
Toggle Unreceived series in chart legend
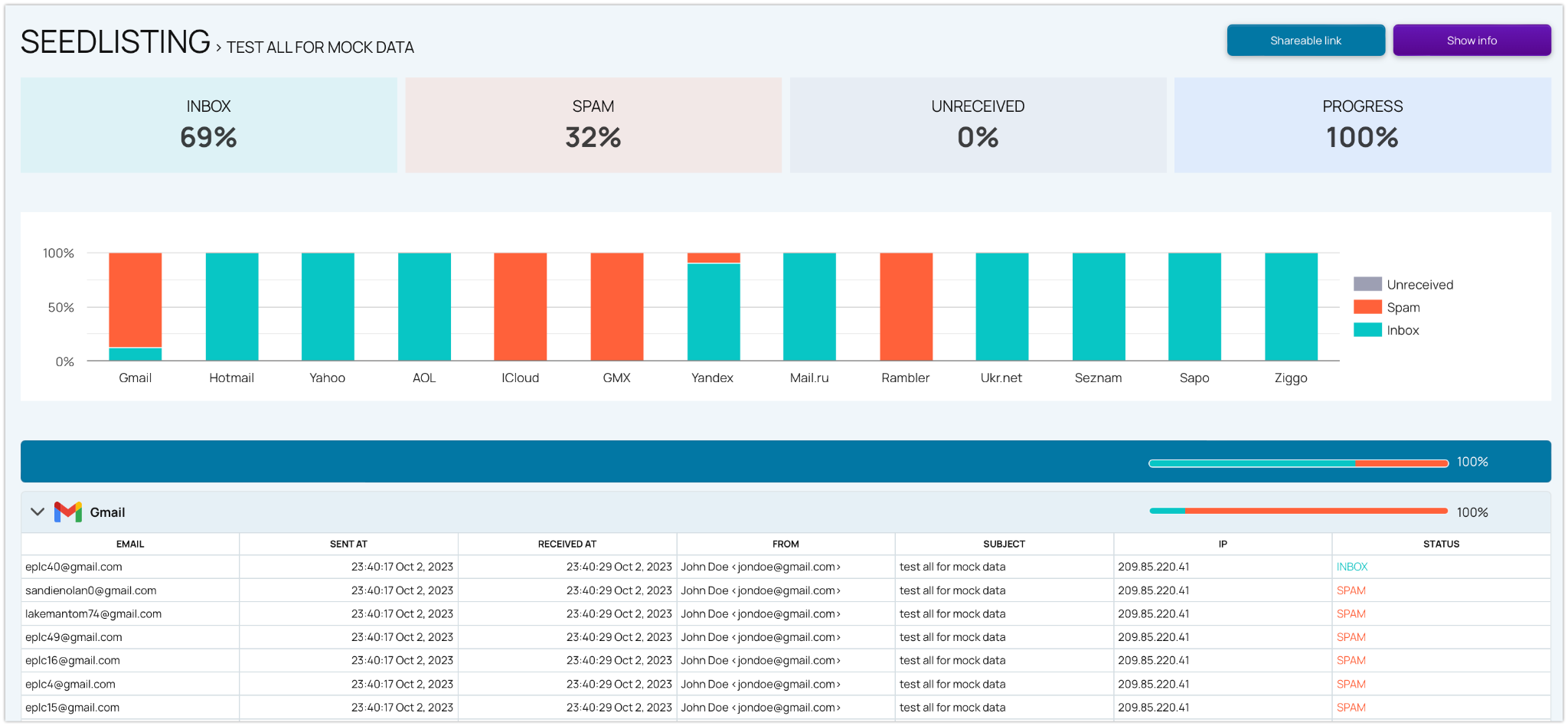pyautogui.click(x=1403, y=284)
